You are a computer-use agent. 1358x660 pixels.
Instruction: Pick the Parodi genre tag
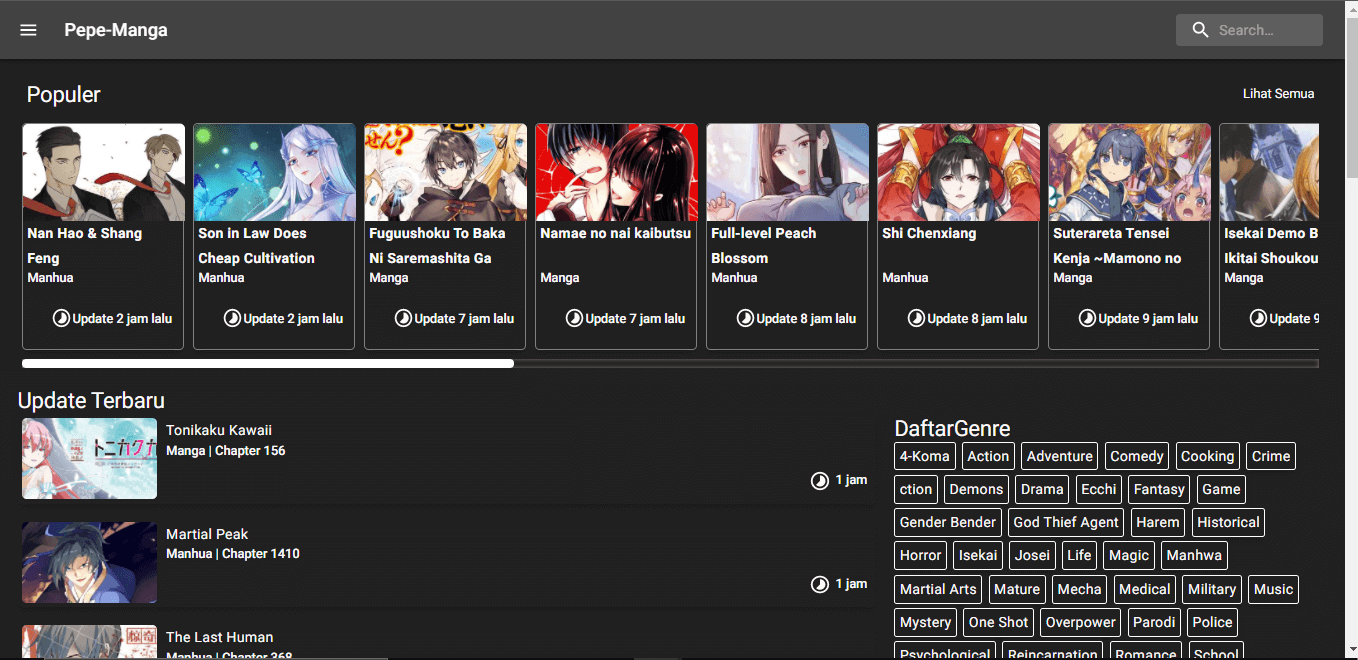coord(1153,622)
